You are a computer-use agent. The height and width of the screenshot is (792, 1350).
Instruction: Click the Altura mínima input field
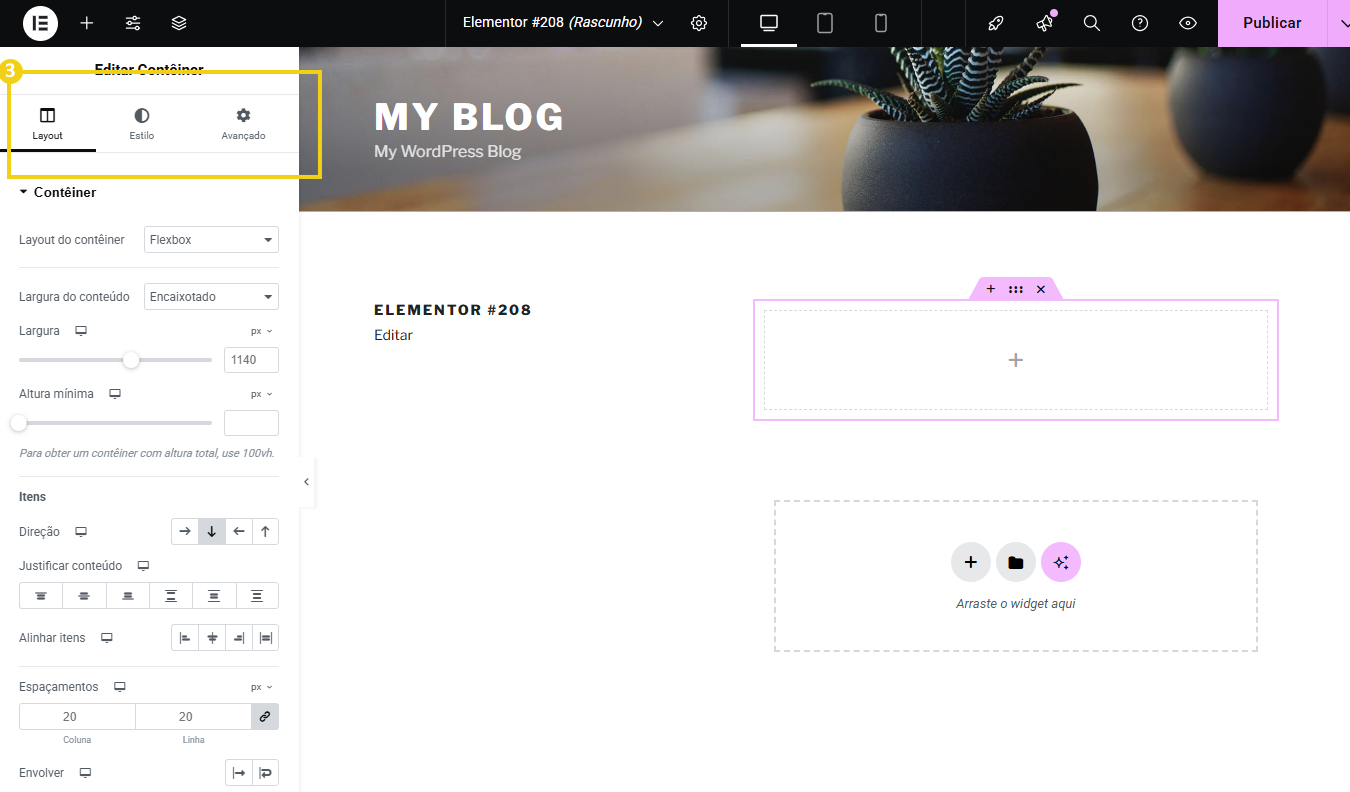tap(251, 423)
